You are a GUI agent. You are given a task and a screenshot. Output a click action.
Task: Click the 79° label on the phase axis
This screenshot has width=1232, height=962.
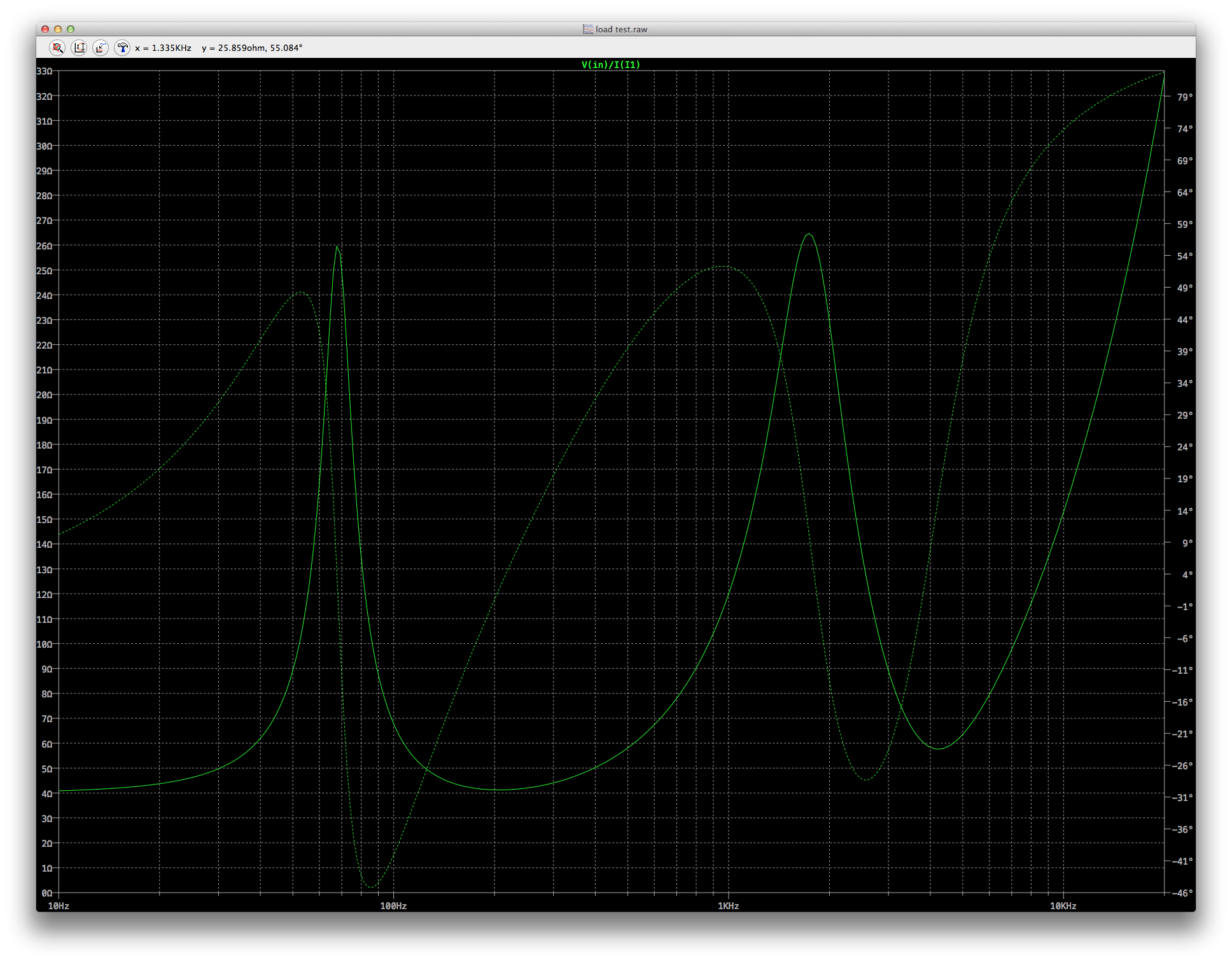(x=1185, y=97)
